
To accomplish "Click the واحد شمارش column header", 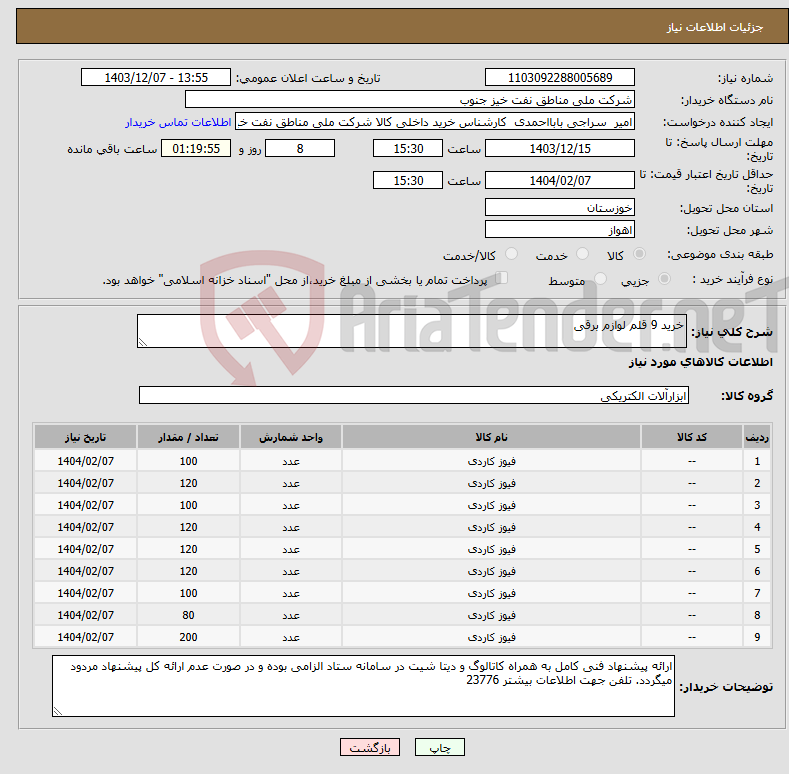I will tap(291, 437).
